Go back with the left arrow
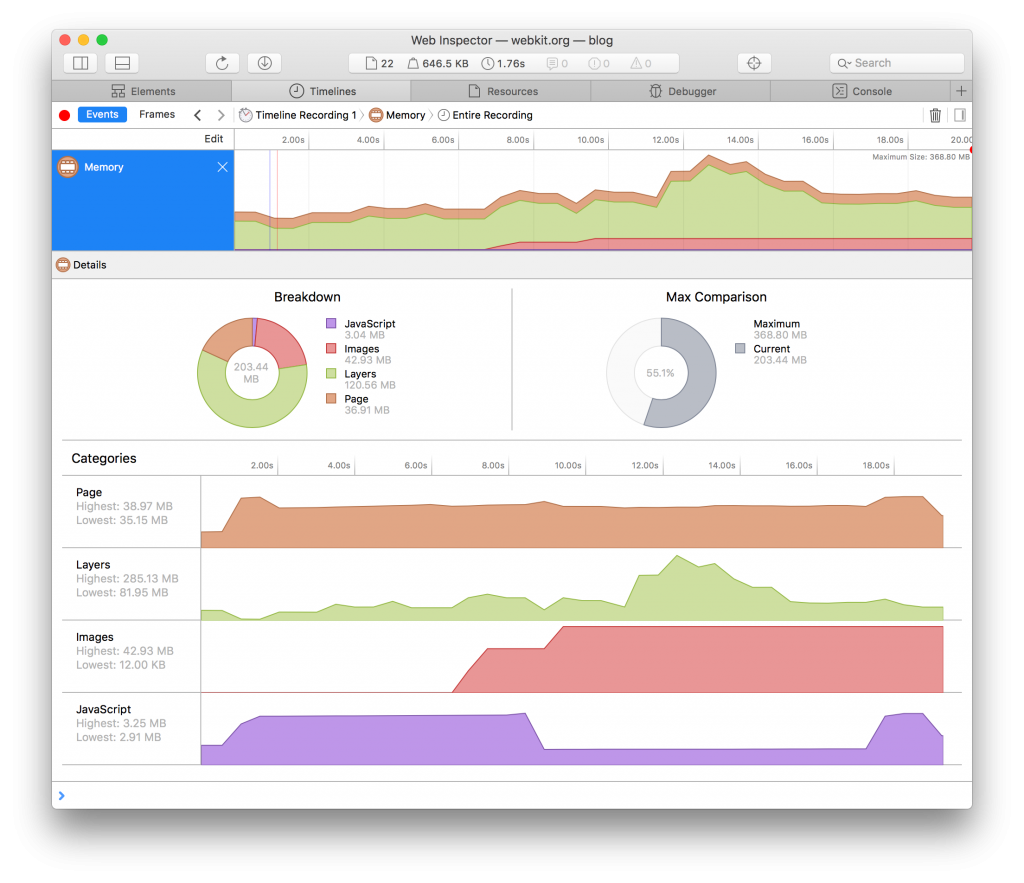 (x=198, y=115)
